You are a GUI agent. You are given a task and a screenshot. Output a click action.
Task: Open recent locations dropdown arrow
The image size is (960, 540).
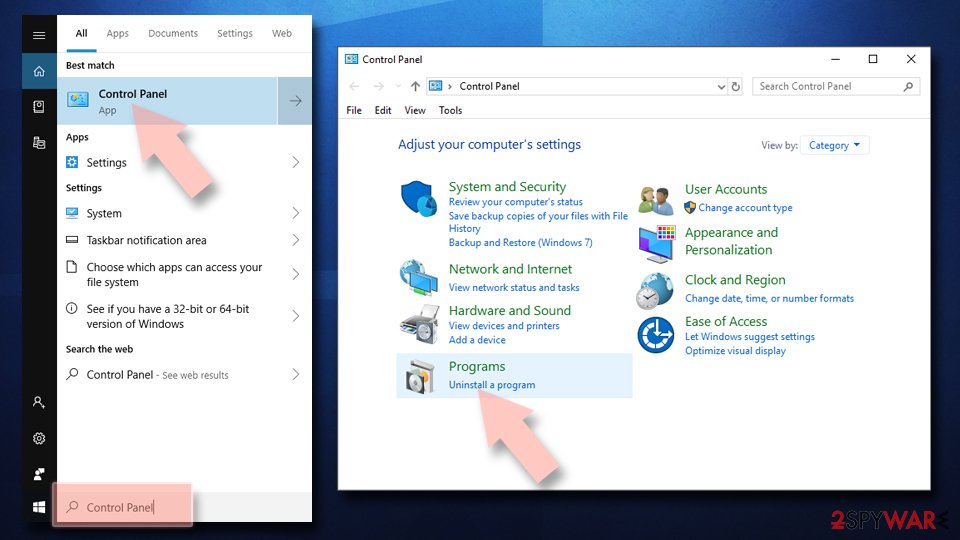click(x=398, y=86)
